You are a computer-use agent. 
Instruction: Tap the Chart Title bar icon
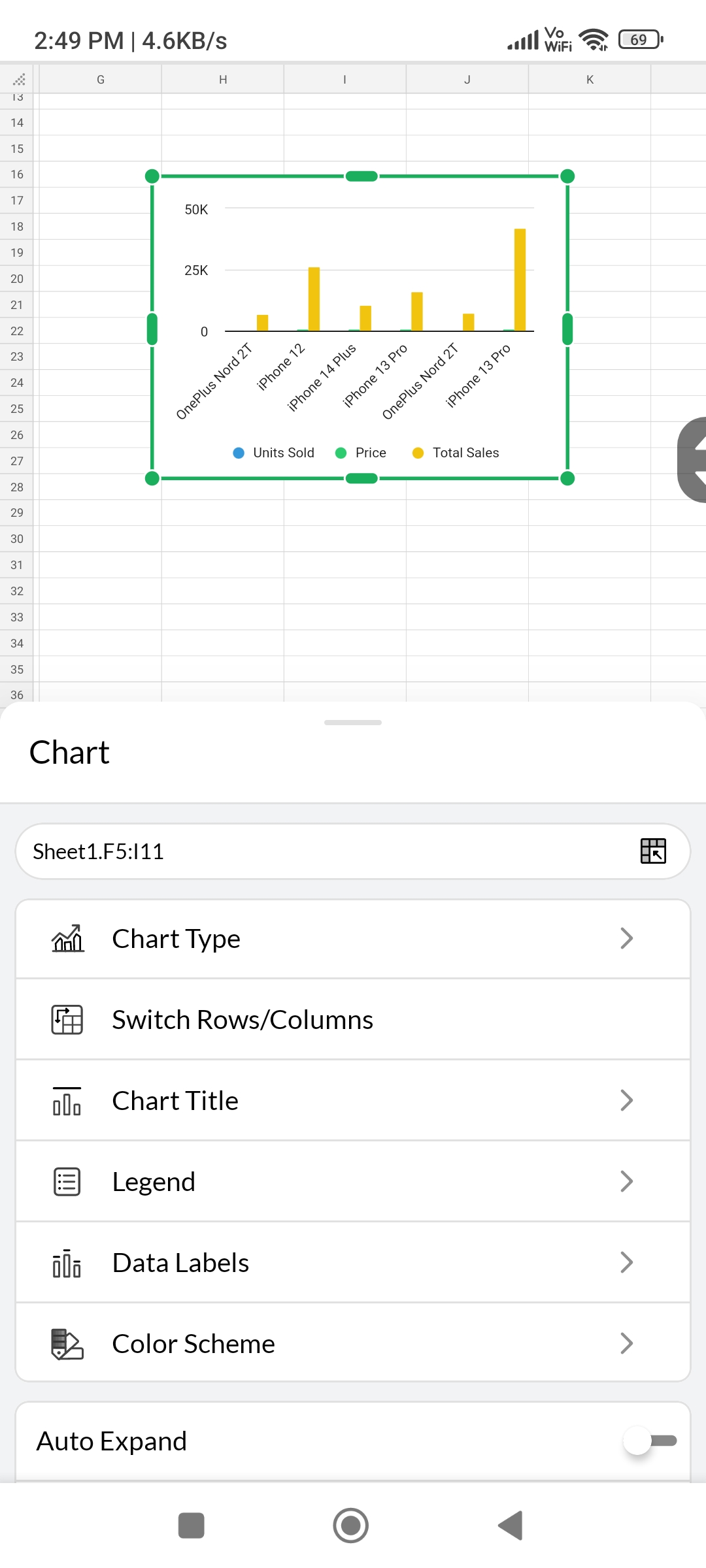click(x=67, y=1100)
